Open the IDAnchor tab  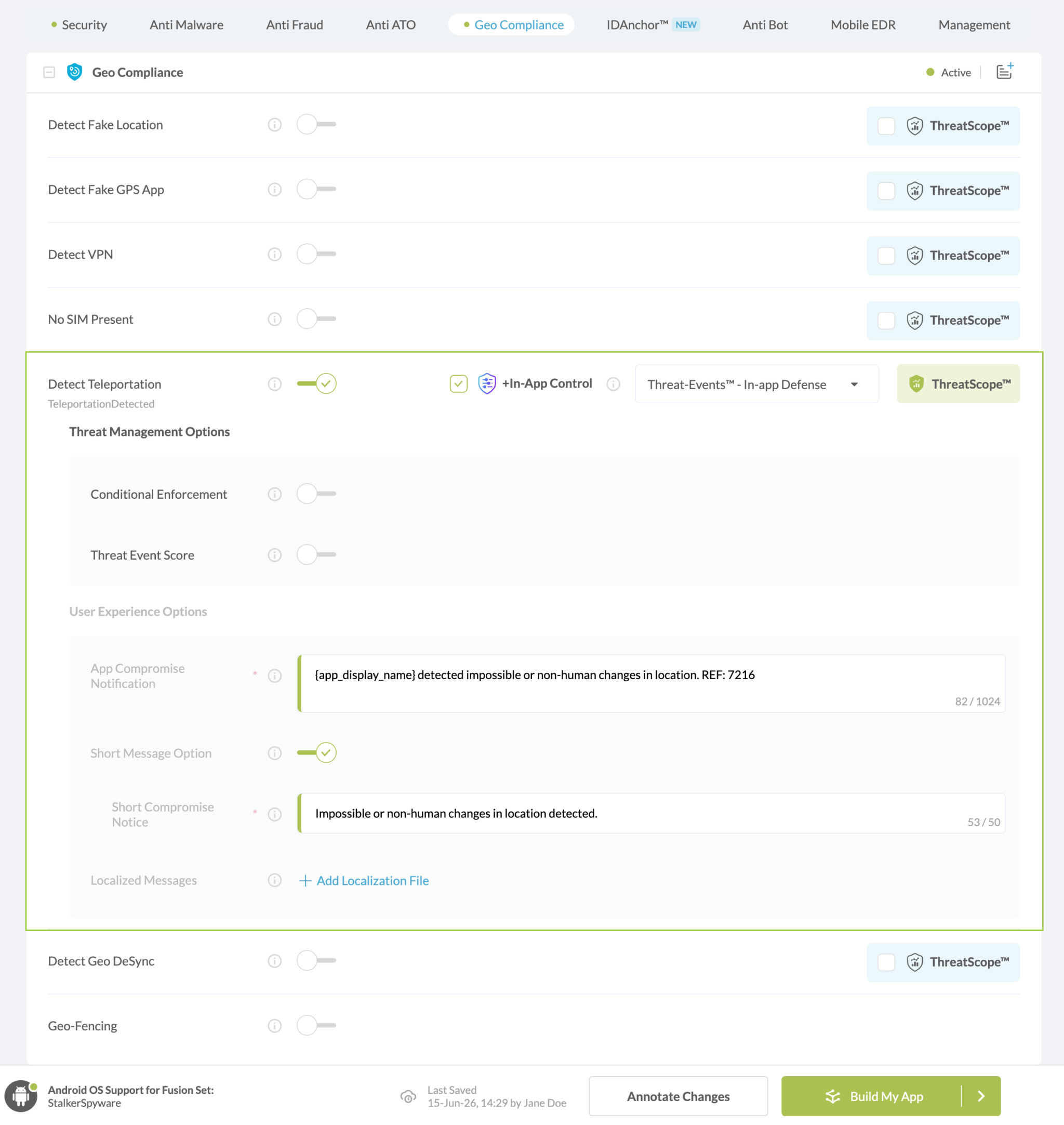point(653,24)
